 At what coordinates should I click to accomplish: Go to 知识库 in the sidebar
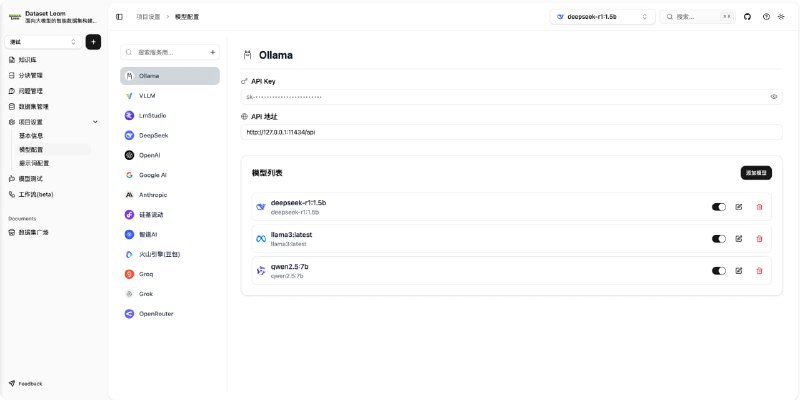coord(29,60)
